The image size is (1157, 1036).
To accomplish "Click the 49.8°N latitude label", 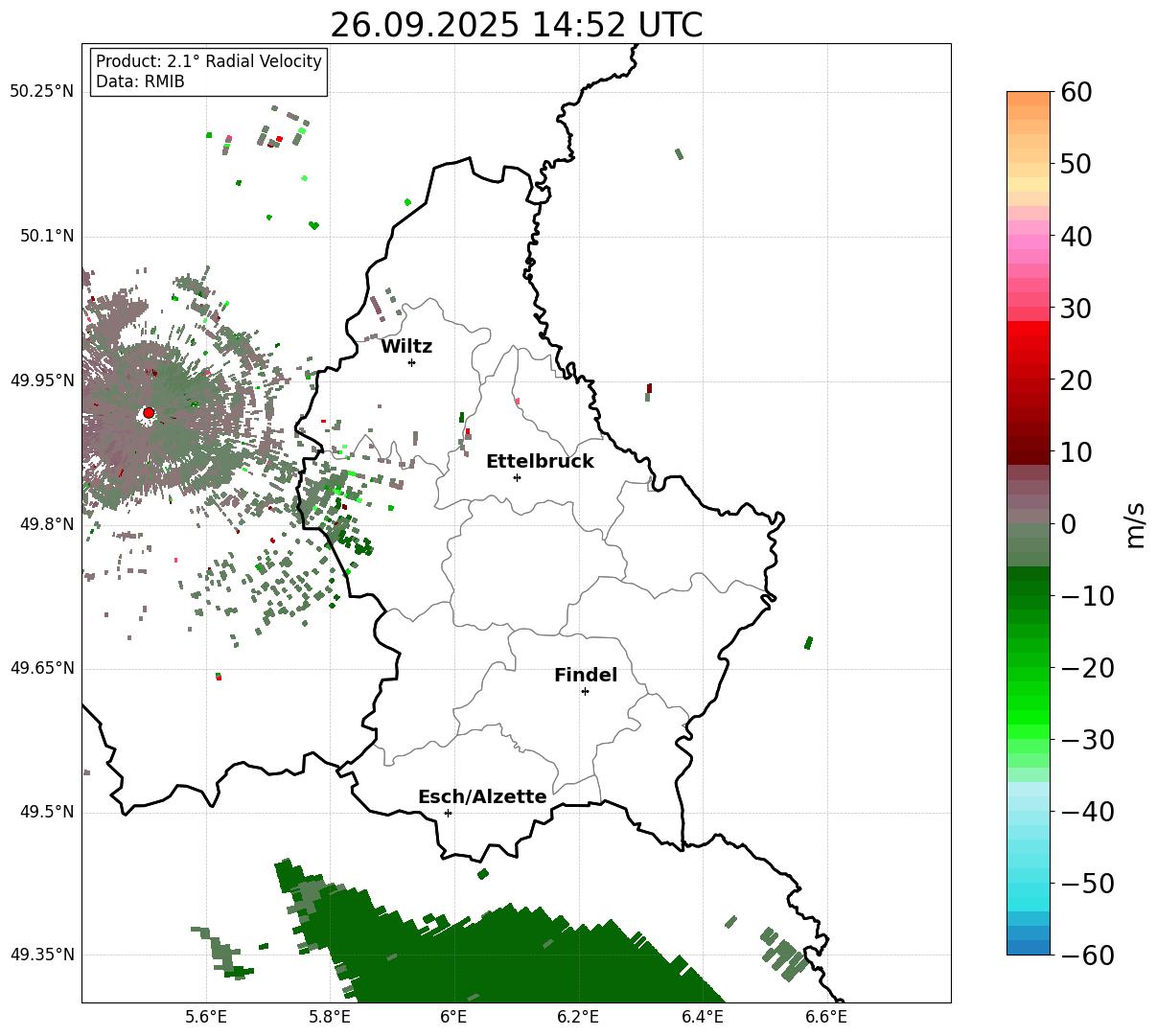I will (x=47, y=524).
